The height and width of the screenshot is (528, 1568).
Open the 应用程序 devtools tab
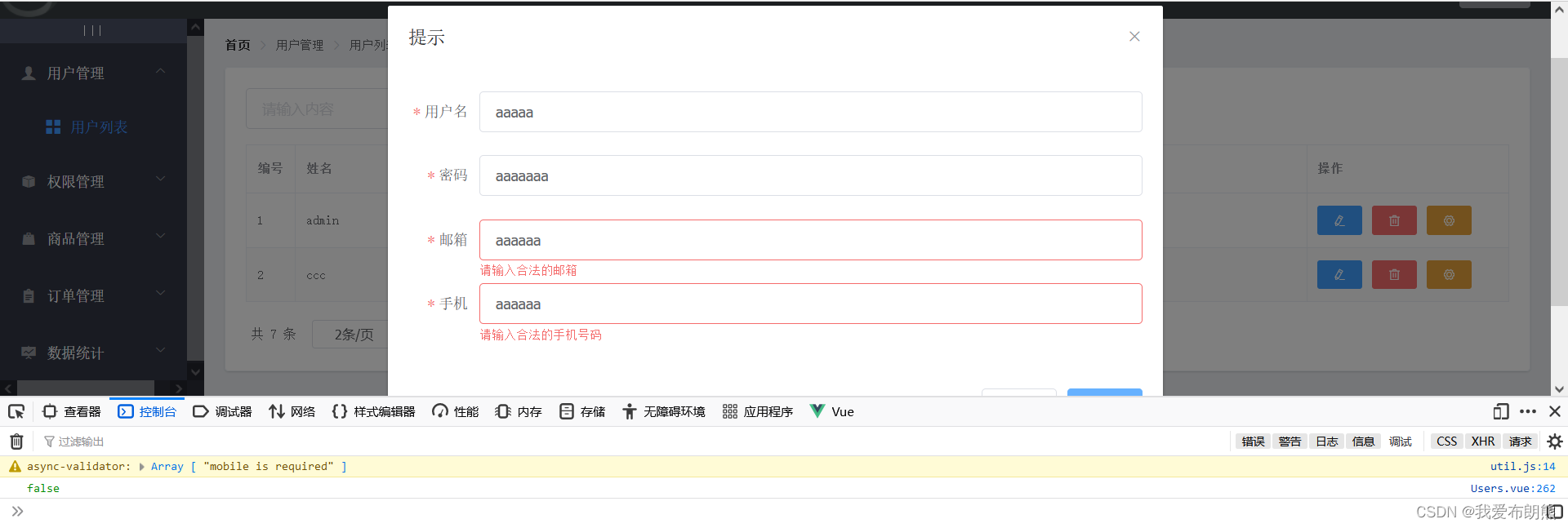coord(758,411)
